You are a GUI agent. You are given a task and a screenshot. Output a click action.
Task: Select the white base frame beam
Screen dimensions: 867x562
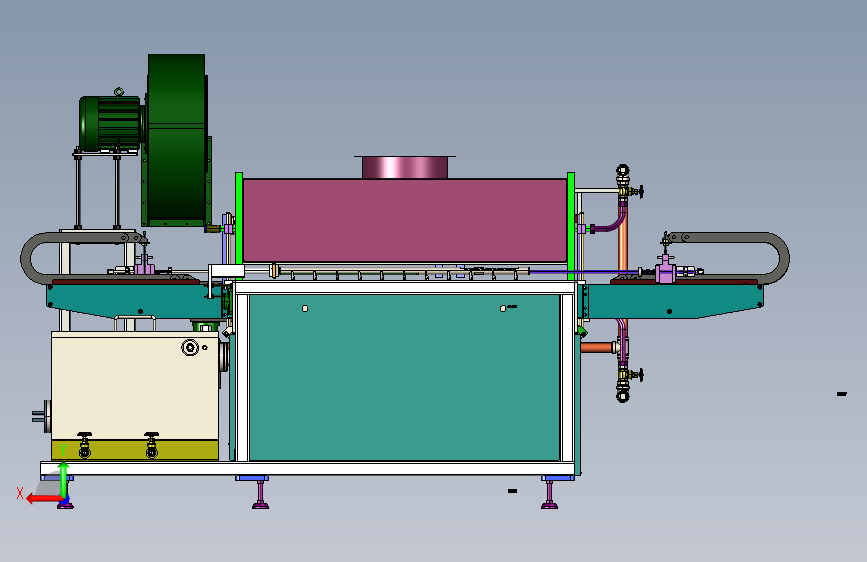point(307,469)
